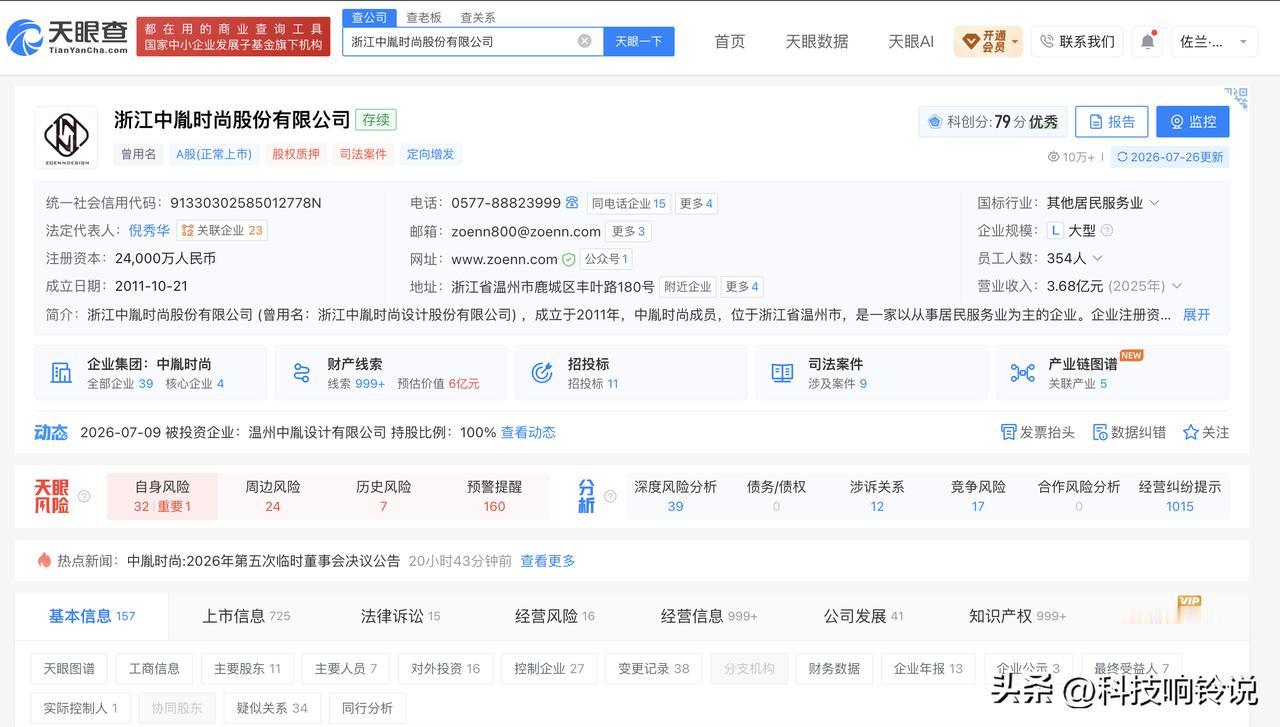
Task: Click the 企业集团 building icon
Action: point(61,373)
